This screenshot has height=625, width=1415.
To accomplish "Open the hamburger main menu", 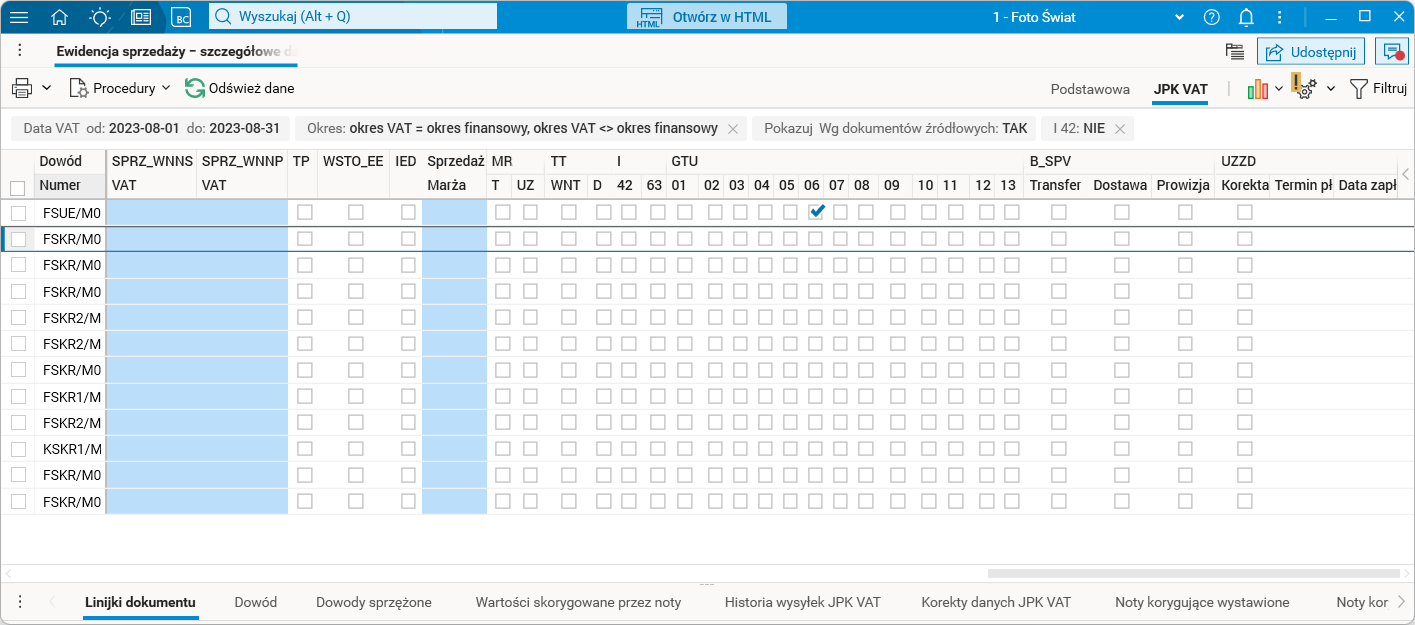I will click(18, 17).
